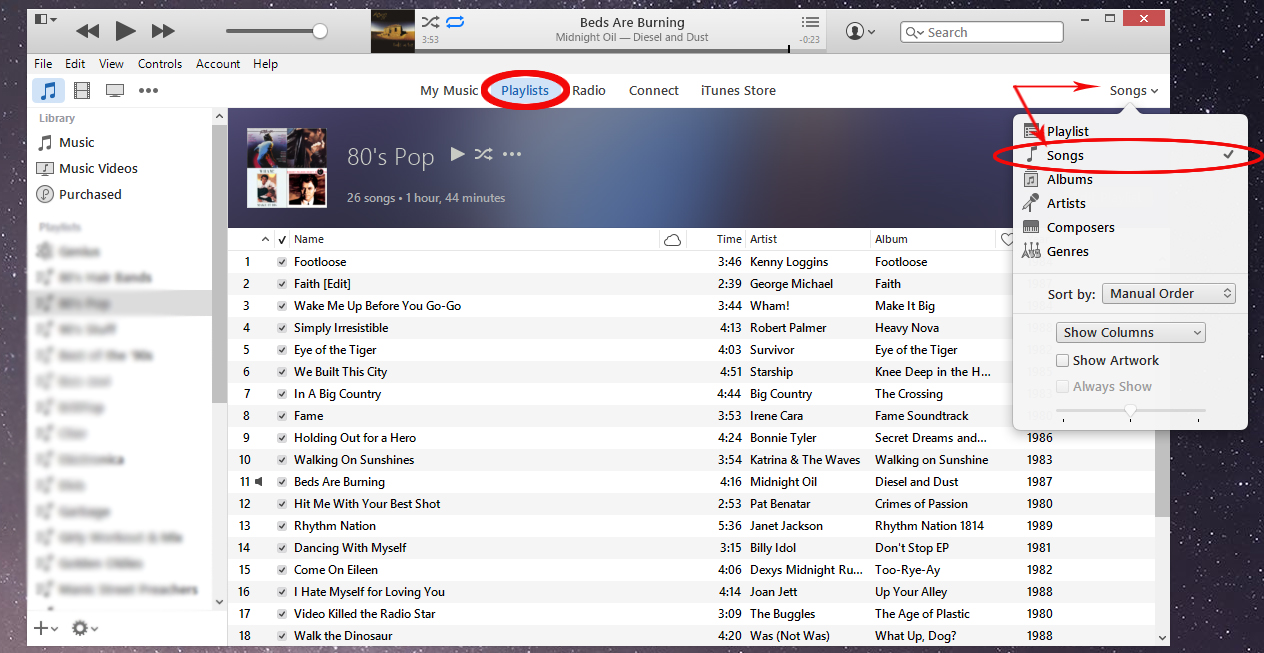The height and width of the screenshot is (653, 1264).
Task: Open the Edit menu
Action: 76,63
